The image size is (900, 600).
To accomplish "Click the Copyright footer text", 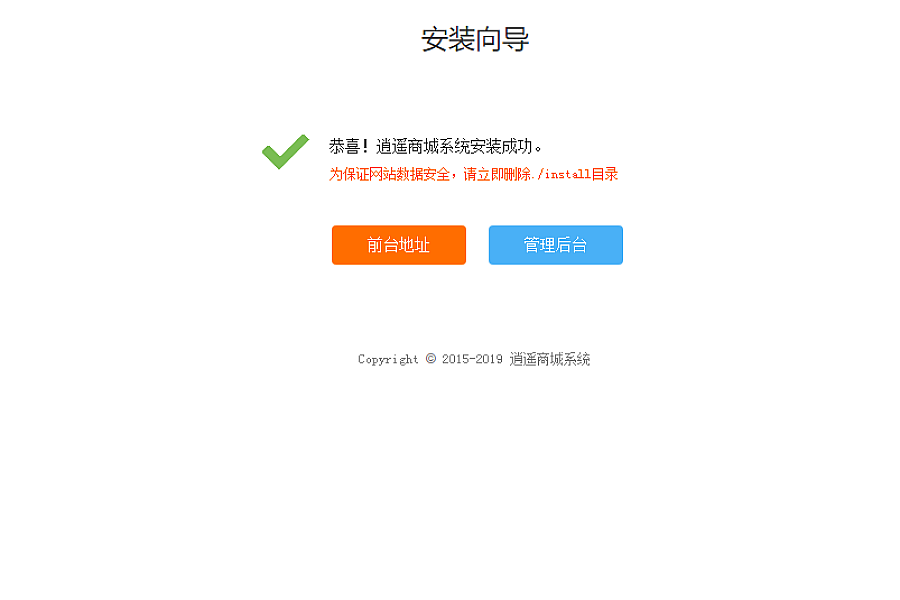I will click(x=474, y=359).
